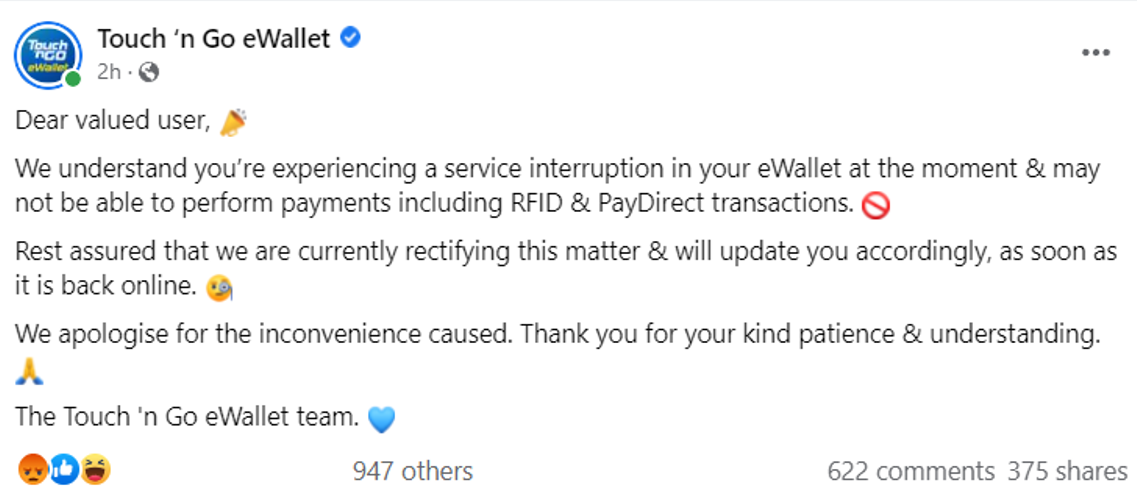Click the blue heart emoji after team

[x=381, y=419]
